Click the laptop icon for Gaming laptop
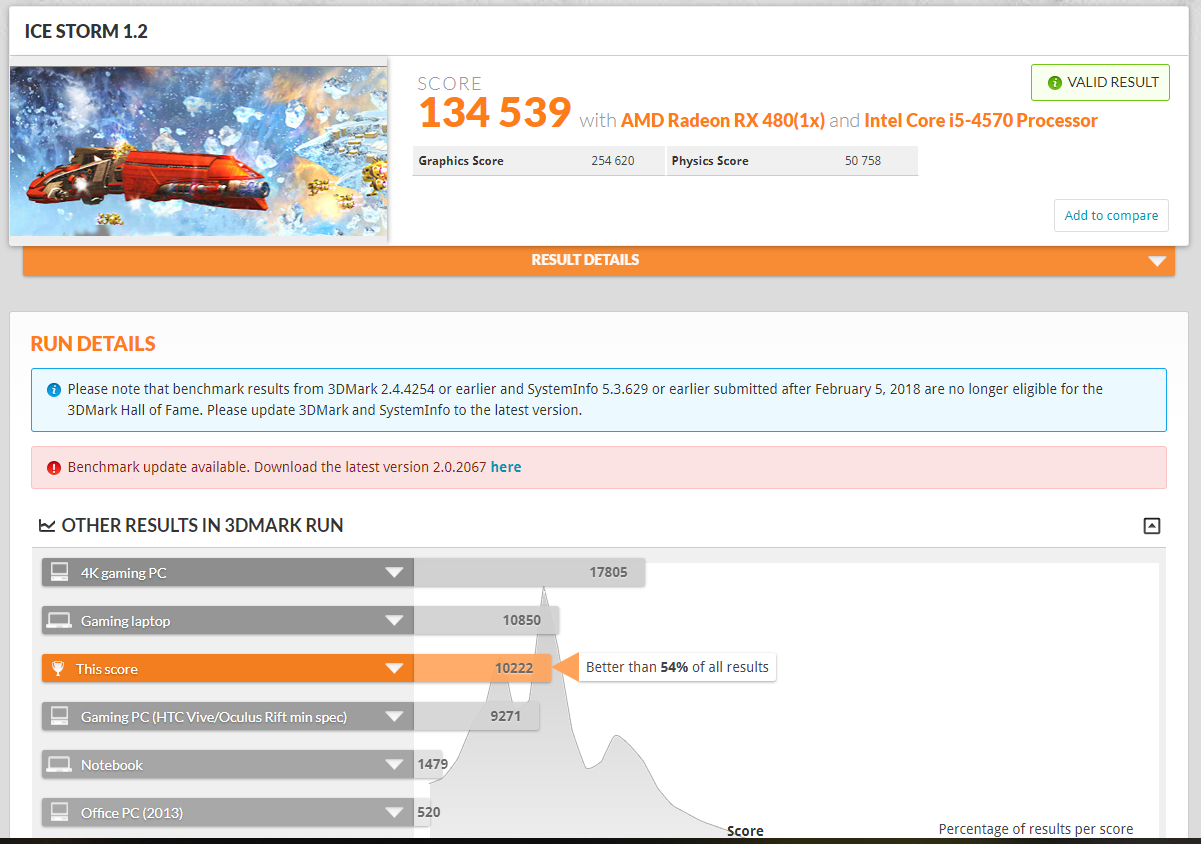This screenshot has height=844, width=1201. click(60, 621)
